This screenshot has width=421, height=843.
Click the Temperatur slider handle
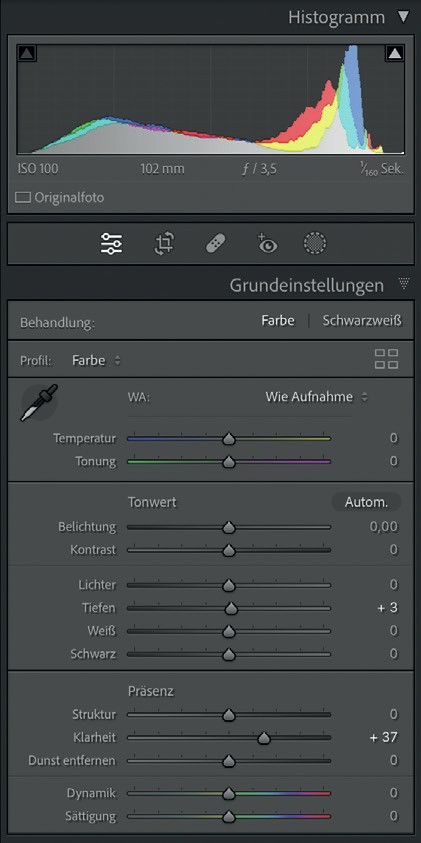[x=229, y=439]
